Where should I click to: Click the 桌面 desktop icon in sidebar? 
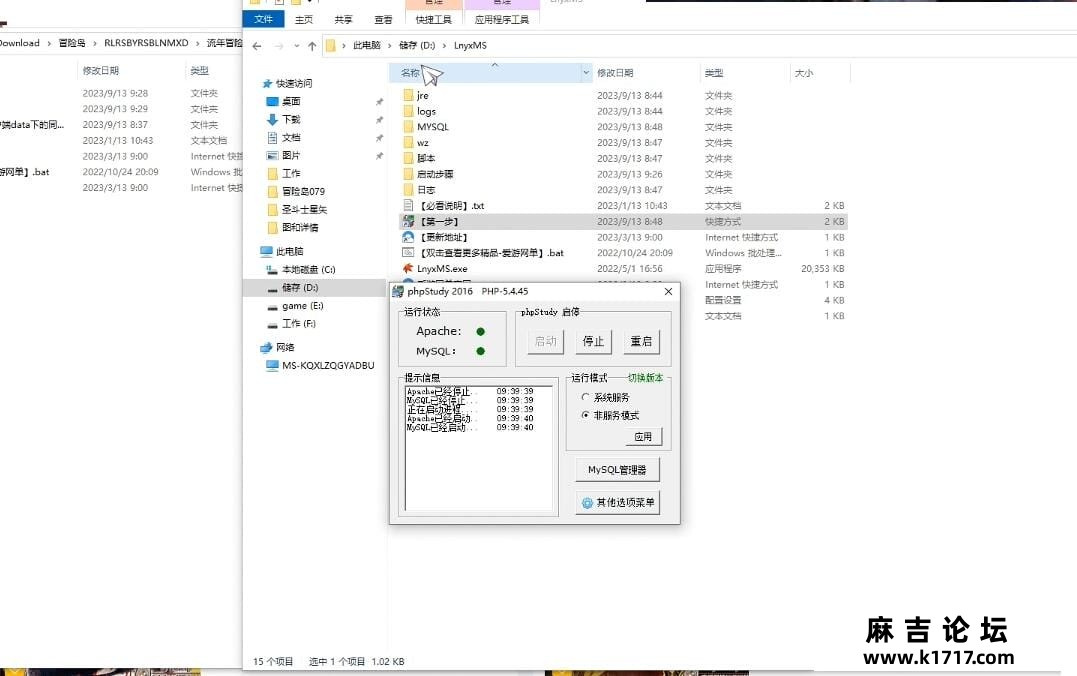point(272,102)
